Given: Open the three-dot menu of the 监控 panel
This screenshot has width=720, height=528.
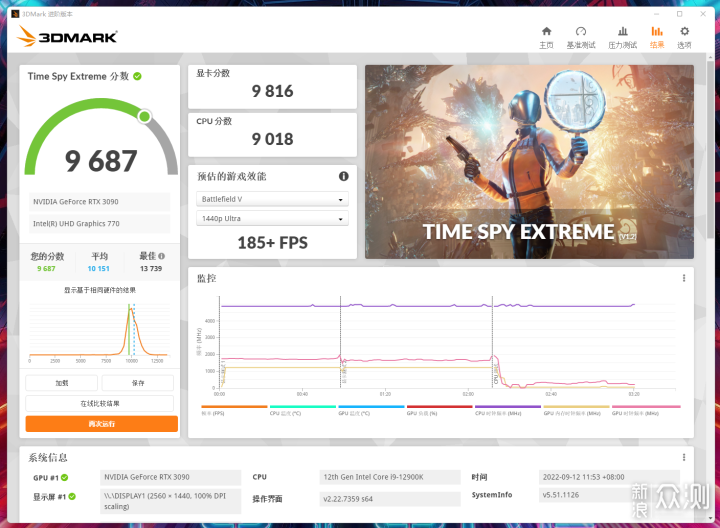Looking at the screenshot, I should point(684,278).
